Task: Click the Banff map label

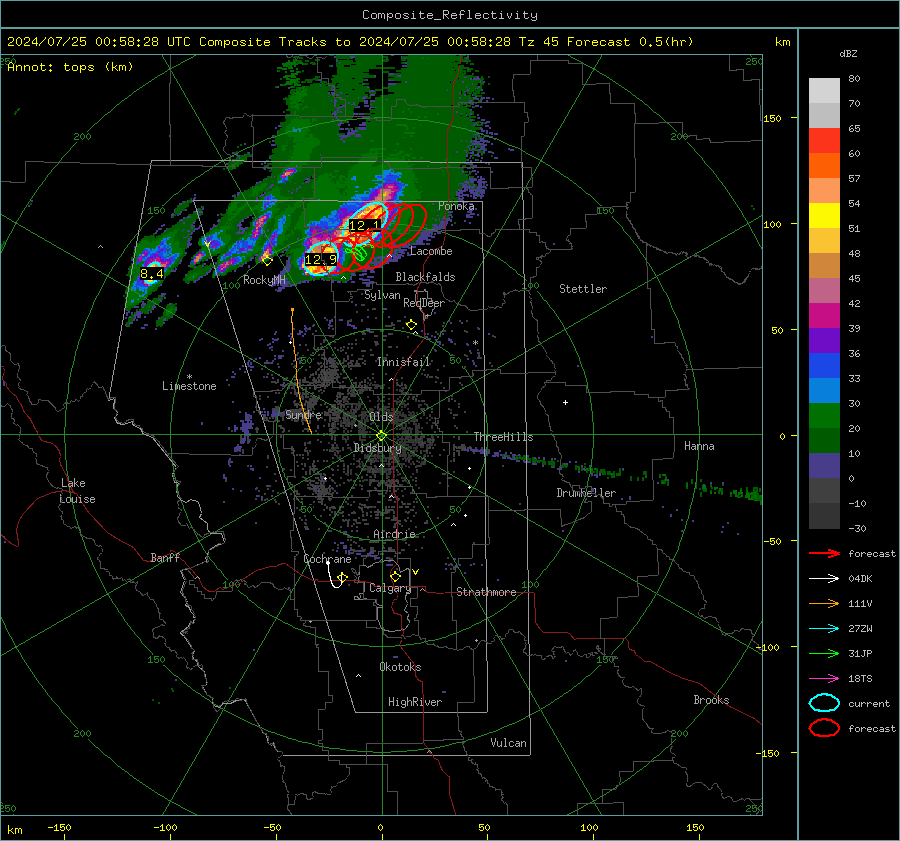Action: 165,558
